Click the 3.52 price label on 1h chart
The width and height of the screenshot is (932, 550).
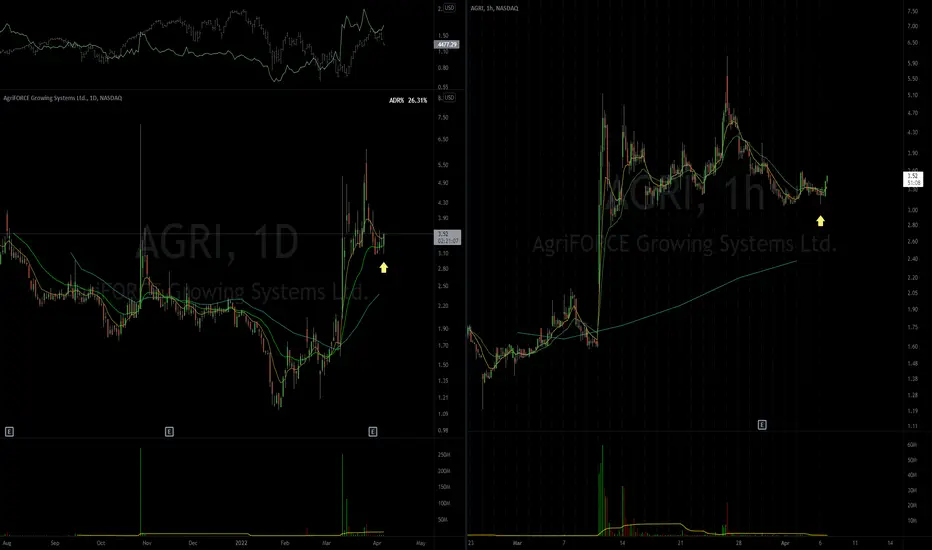coord(913,179)
